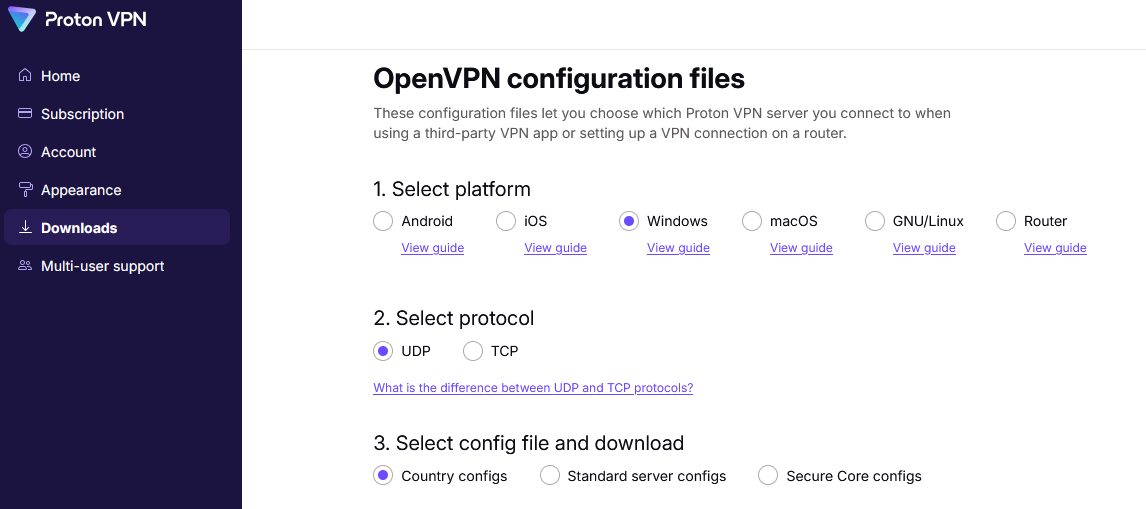1146x509 pixels.
Task: Select the UDP protocol radio button
Action: (383, 351)
